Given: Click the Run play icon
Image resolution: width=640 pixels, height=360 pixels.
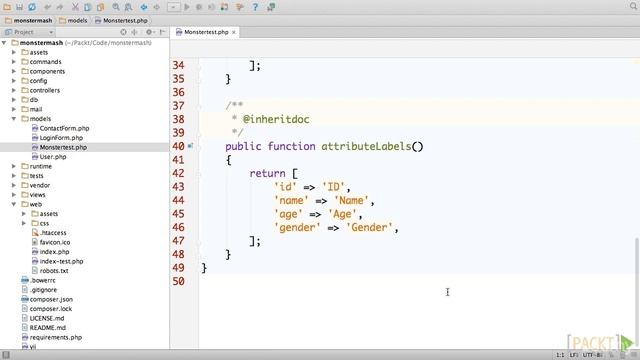Looking at the screenshot, I should click(187, 7).
